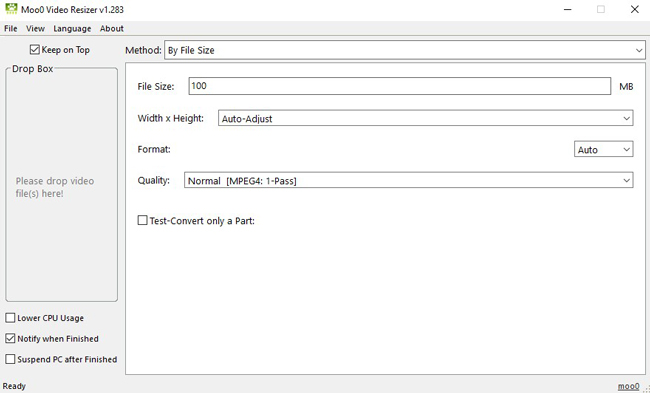Open the View menu

click(35, 29)
